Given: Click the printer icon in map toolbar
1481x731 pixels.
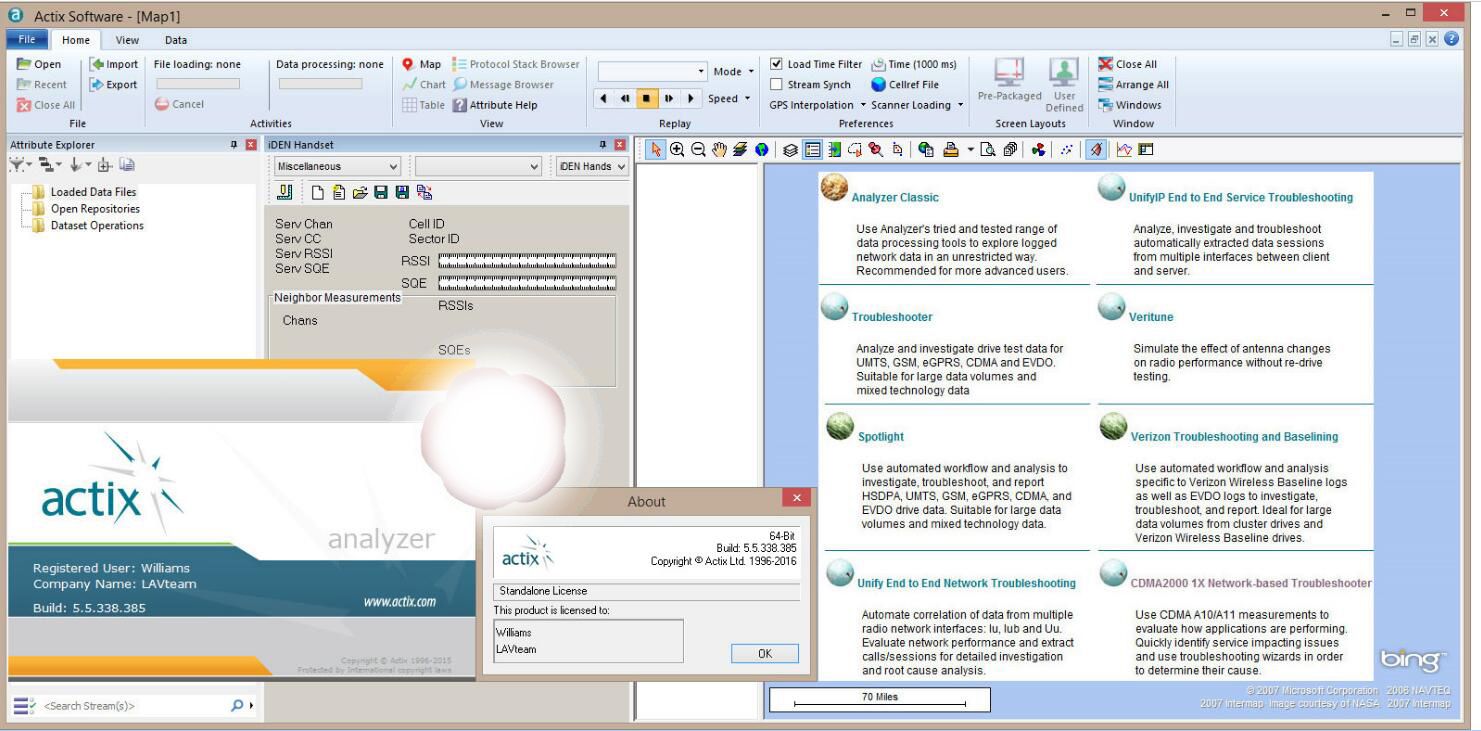Looking at the screenshot, I should [x=951, y=150].
